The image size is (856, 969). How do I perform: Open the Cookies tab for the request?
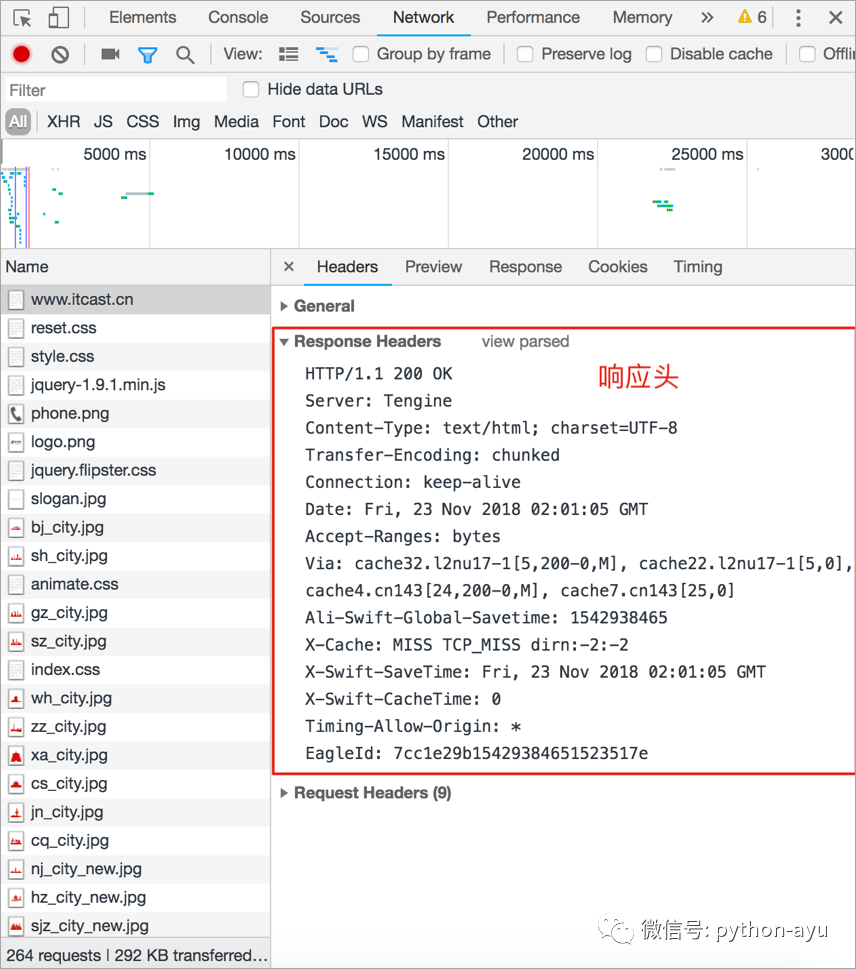(617, 266)
